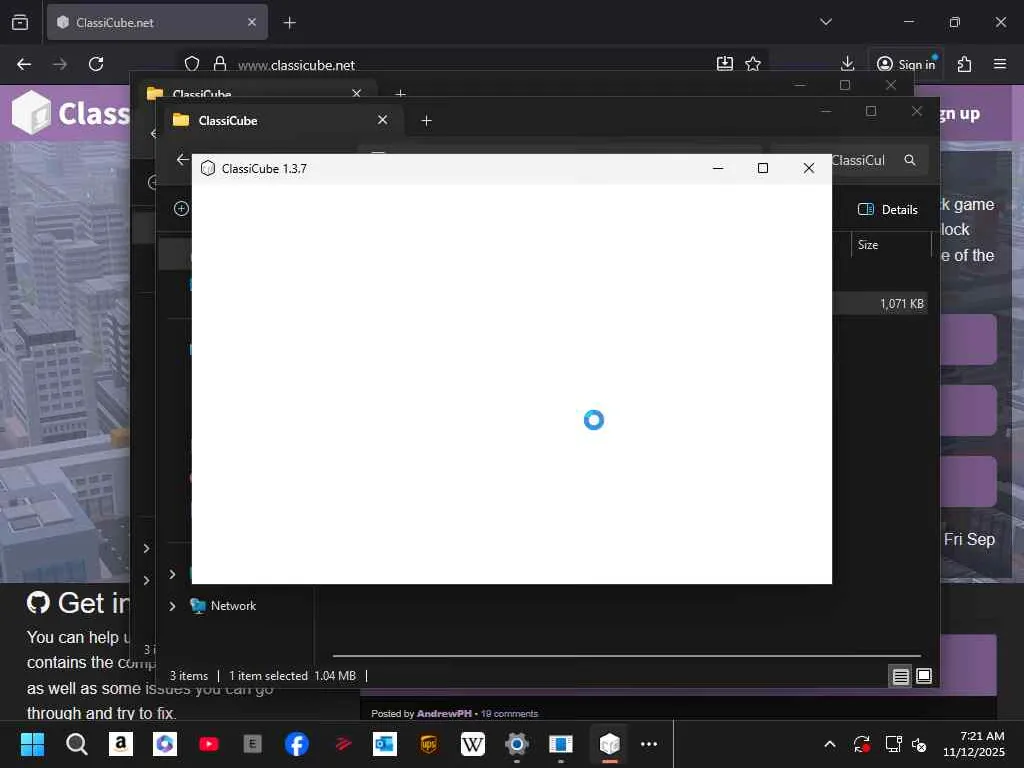Image resolution: width=1024 pixels, height=768 pixels.
Task: Click the browser Sign in button
Action: (905, 64)
